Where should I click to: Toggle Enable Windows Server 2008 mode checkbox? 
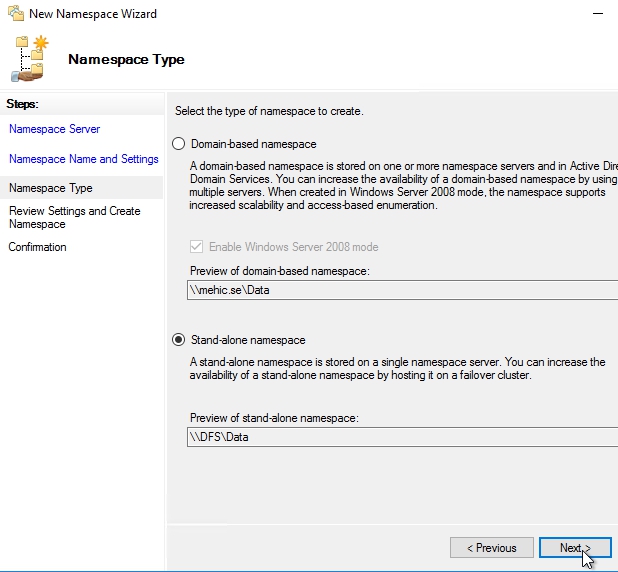pos(197,247)
